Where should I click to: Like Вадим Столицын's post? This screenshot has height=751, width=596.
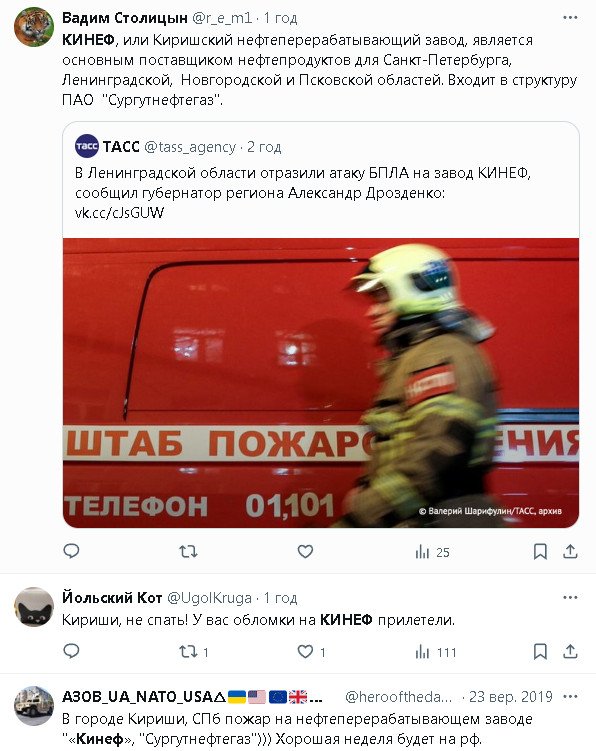click(305, 552)
